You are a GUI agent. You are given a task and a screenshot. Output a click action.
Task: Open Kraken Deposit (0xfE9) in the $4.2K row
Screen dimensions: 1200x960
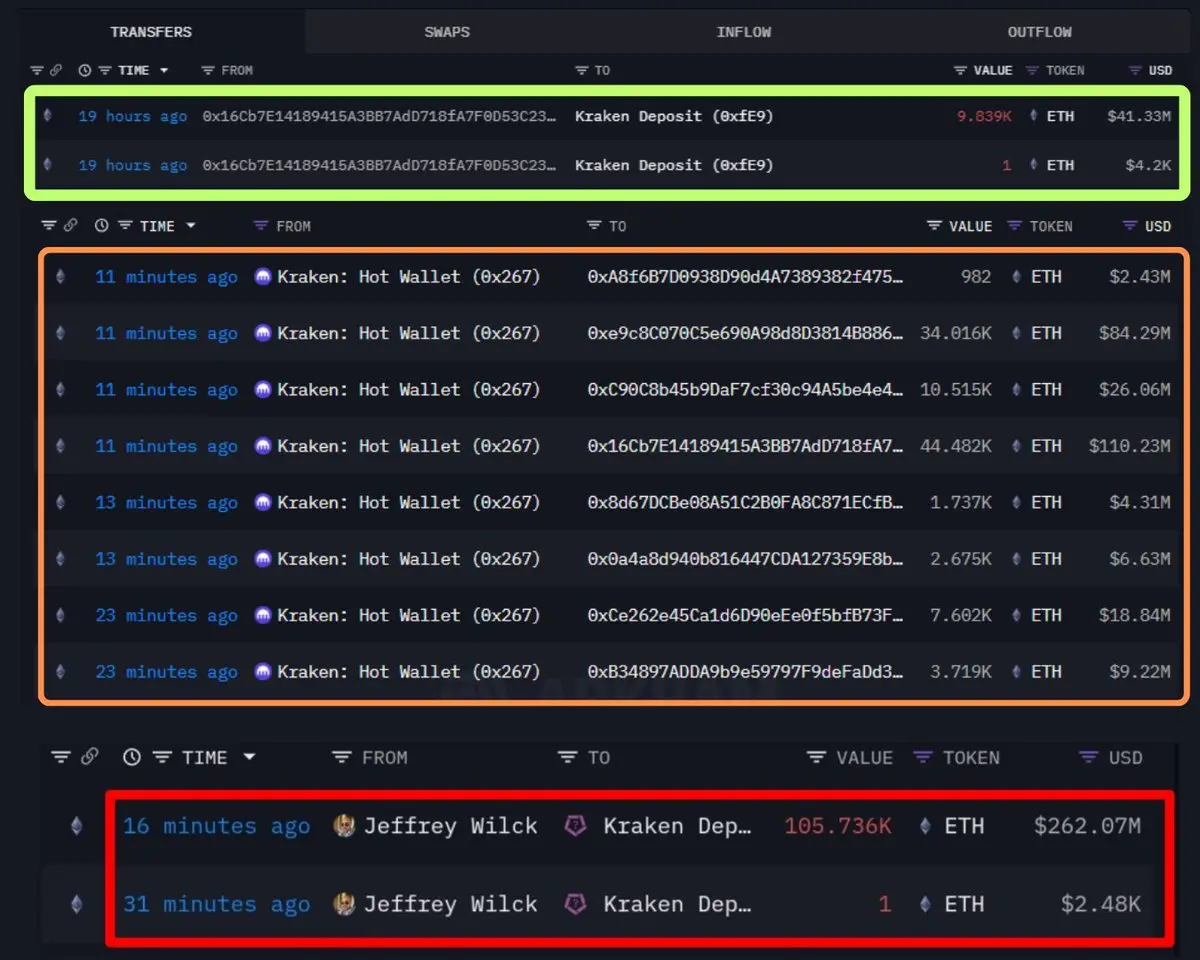pyautogui.click(x=674, y=165)
